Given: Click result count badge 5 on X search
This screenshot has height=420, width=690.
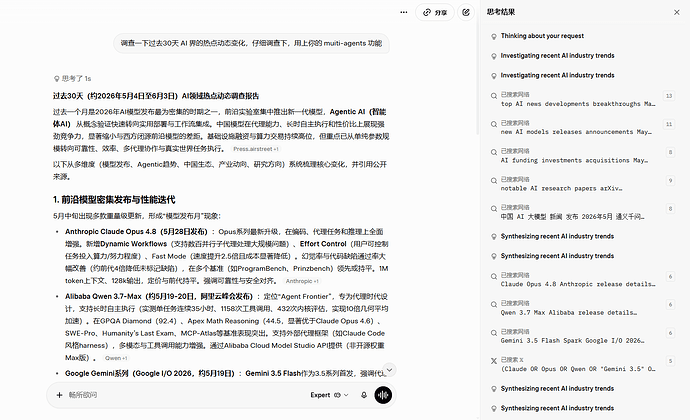Looking at the screenshot, I should coord(670,361).
